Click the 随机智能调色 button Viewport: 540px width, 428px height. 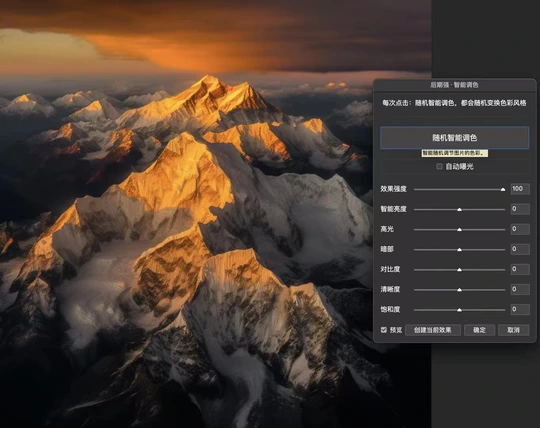point(454,138)
